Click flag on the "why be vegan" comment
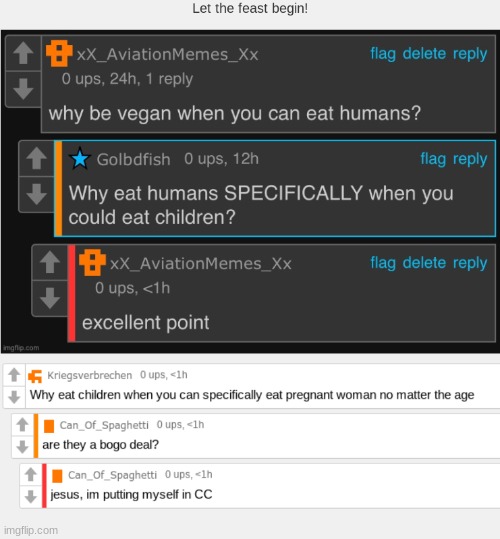The width and height of the screenshot is (500, 539). click(x=383, y=54)
